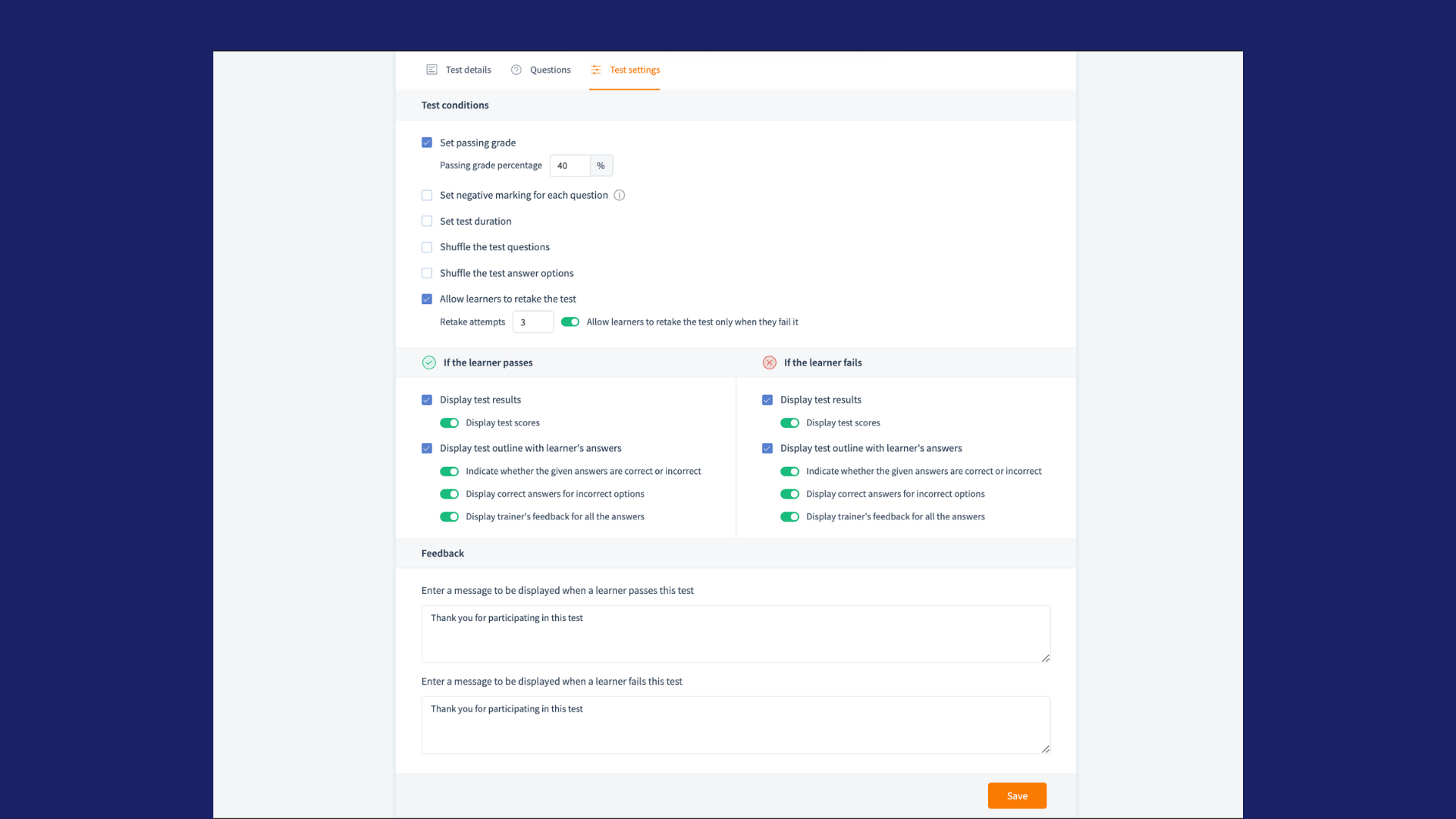Toggle correct or incorrect indicator for passes
Image resolution: width=1456 pixels, height=819 pixels.
(450, 472)
